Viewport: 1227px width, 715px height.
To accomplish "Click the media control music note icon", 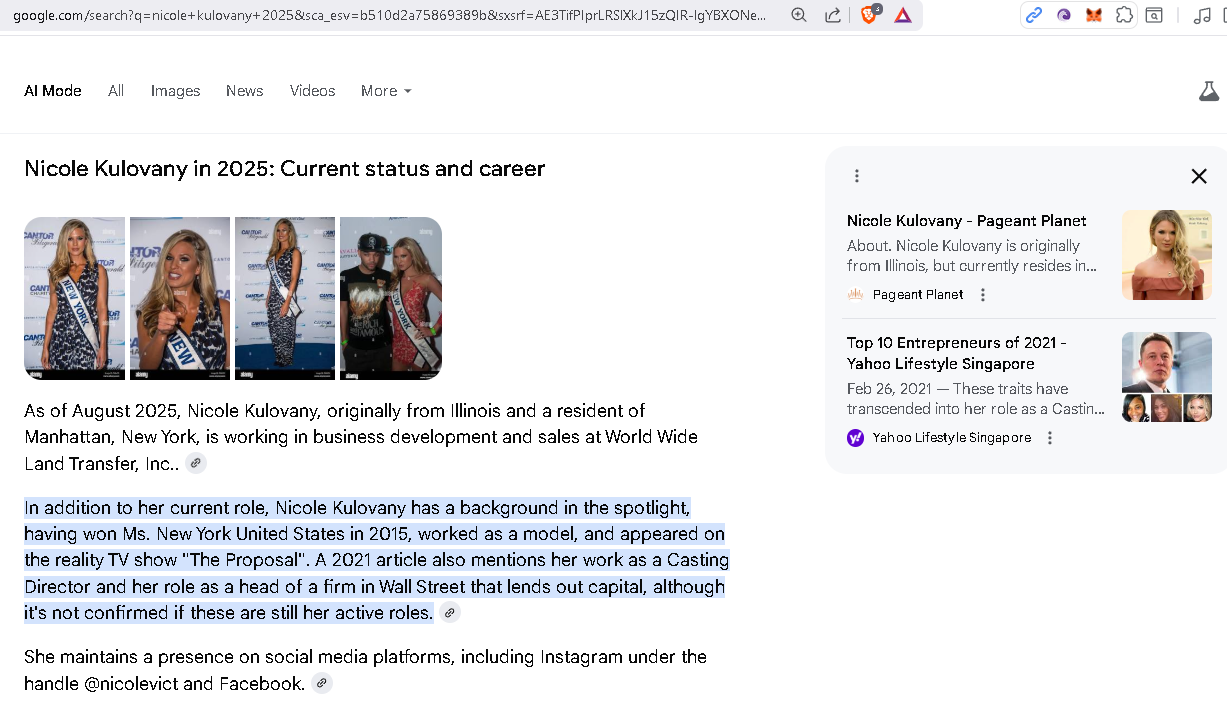I will [1202, 15].
